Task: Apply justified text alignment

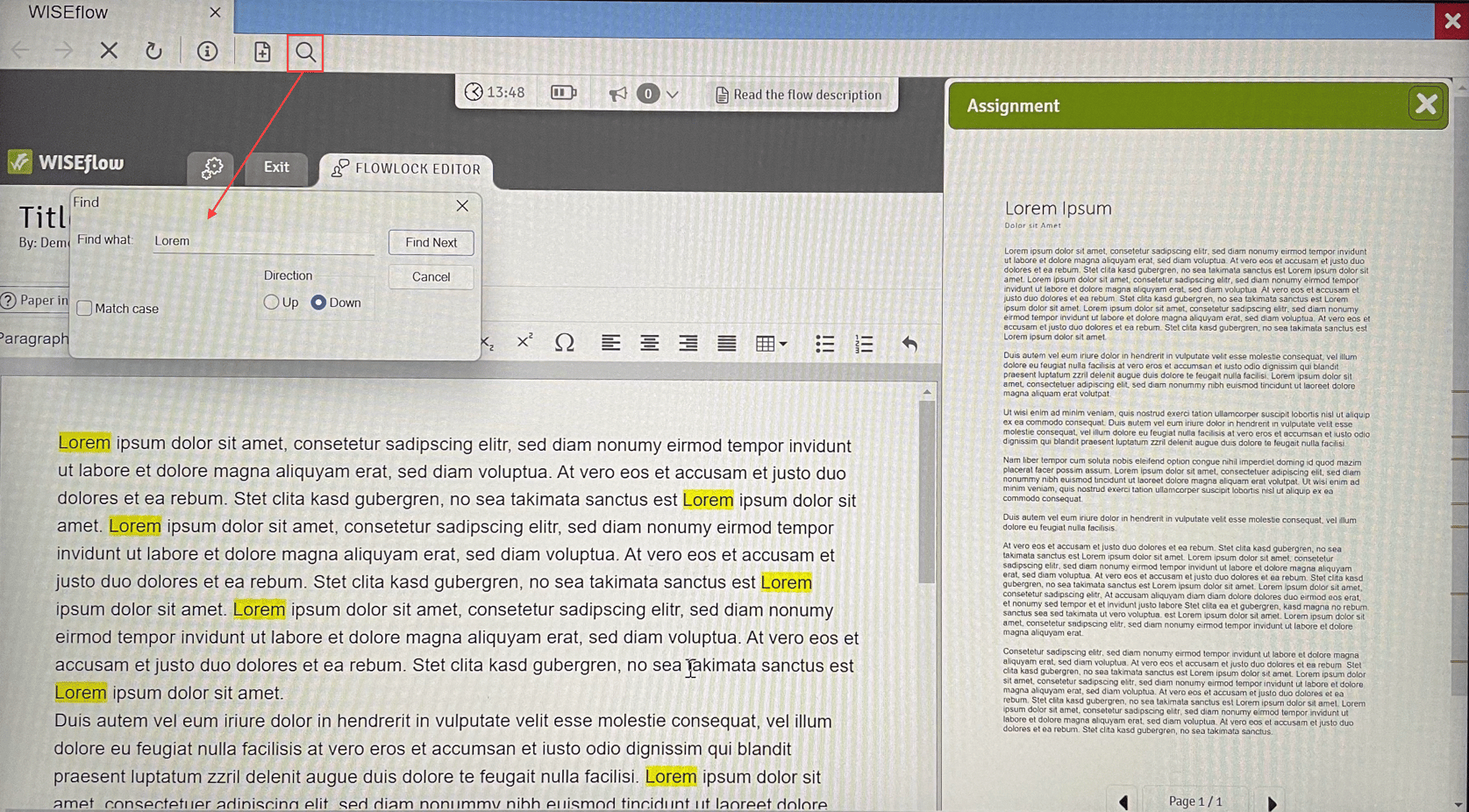Action: [x=726, y=343]
